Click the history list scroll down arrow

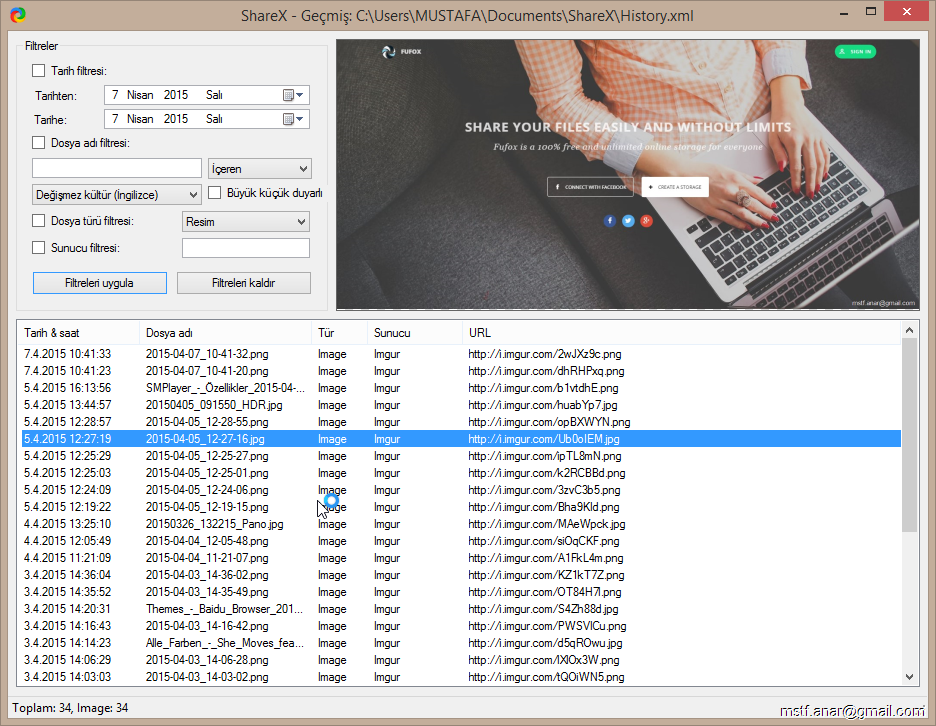point(909,677)
